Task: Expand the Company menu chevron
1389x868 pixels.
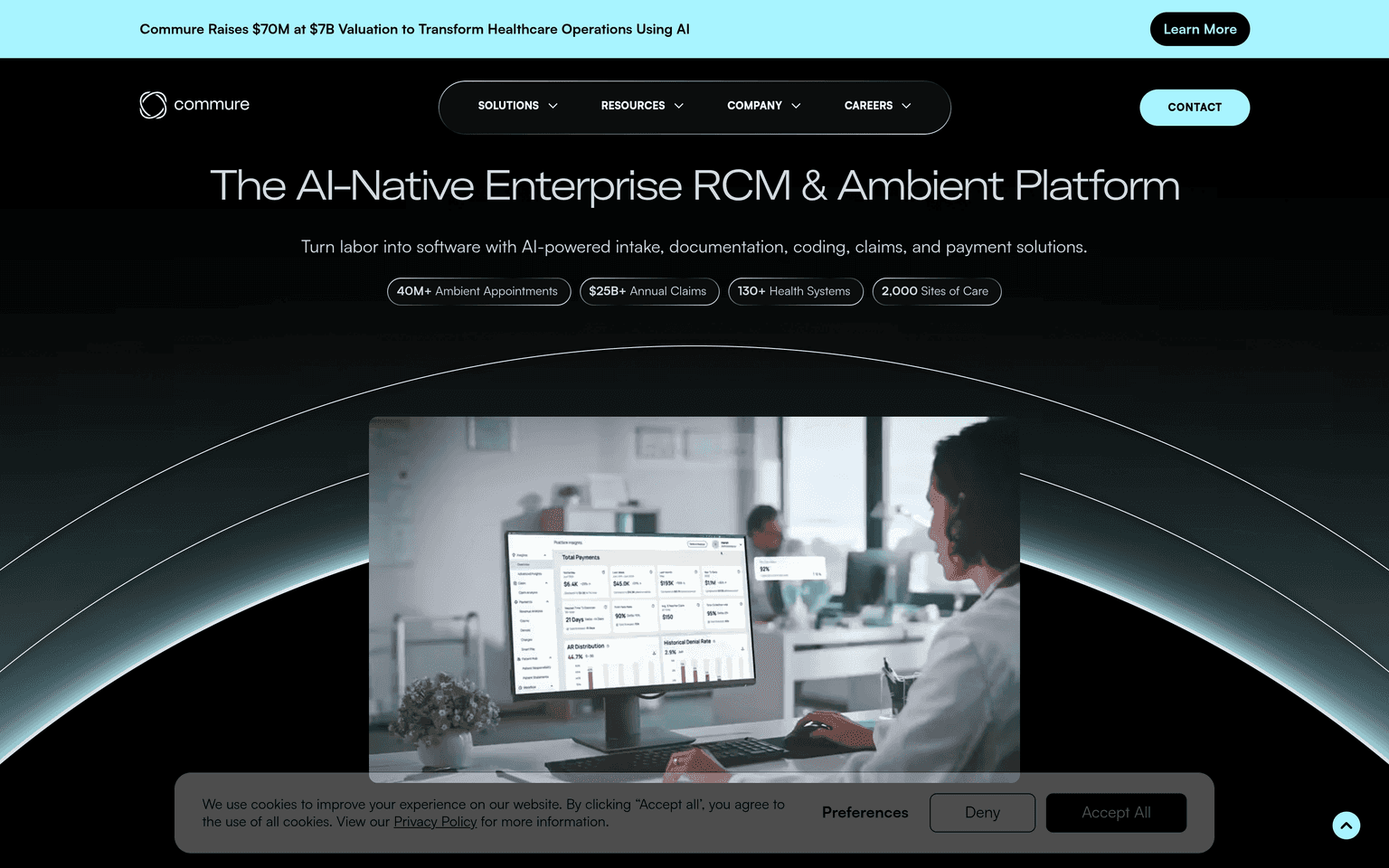Action: 797,106
